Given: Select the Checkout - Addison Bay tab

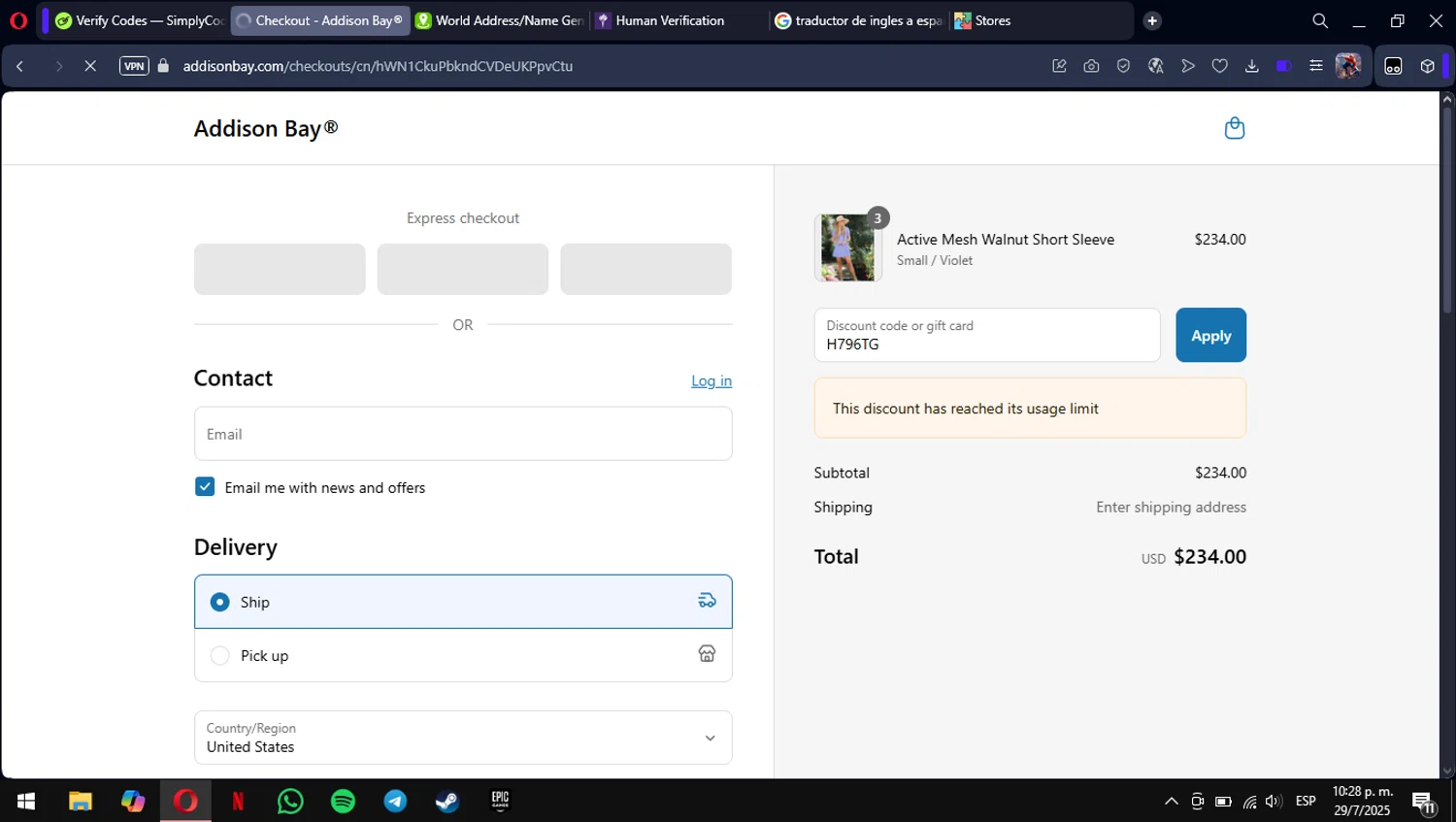Looking at the screenshot, I should 320,20.
